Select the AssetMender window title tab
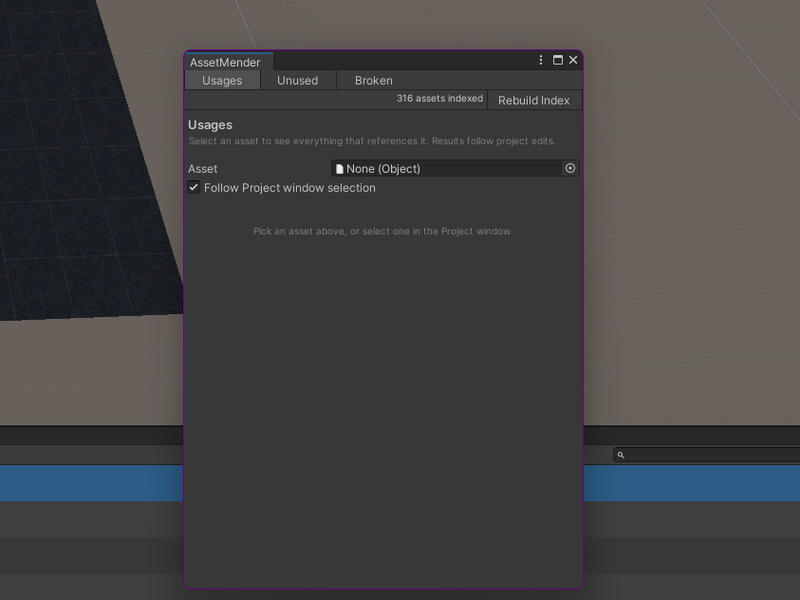 [x=229, y=62]
